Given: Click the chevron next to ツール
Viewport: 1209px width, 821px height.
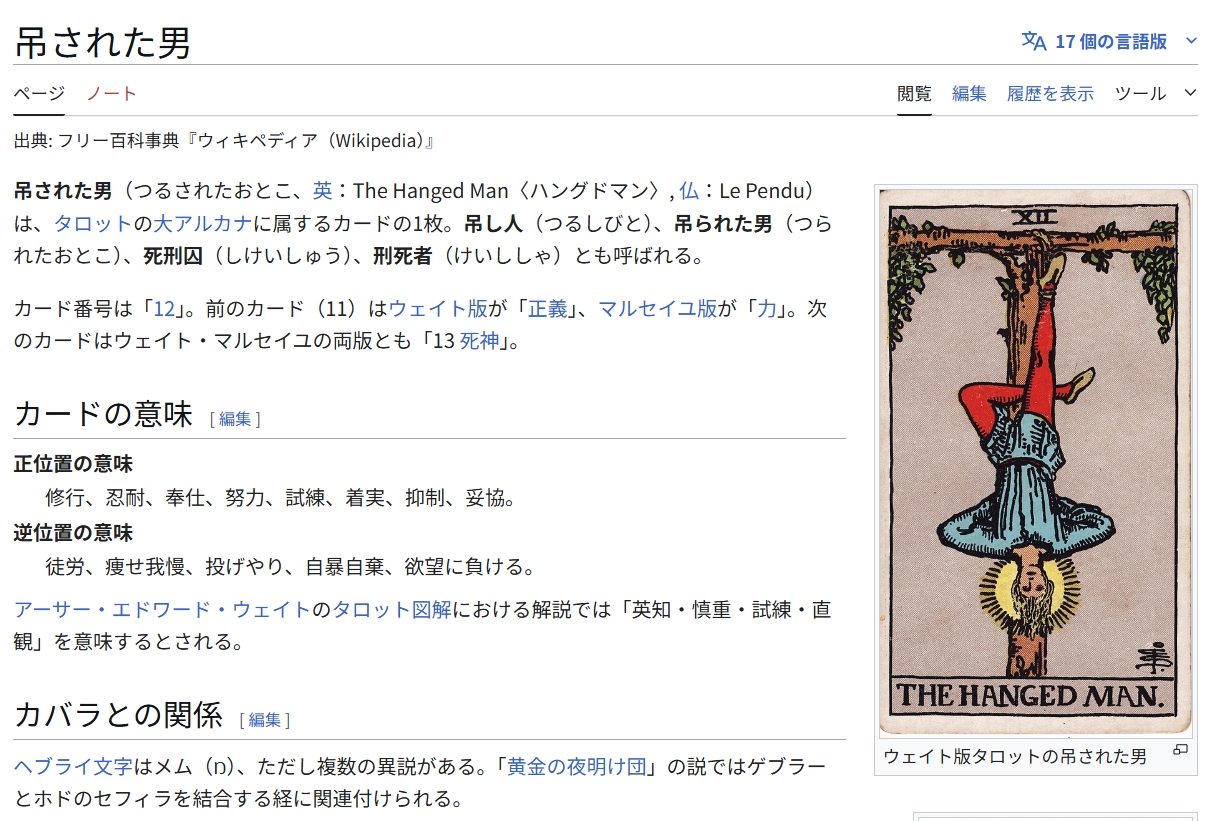Looking at the screenshot, I should click(x=1190, y=93).
